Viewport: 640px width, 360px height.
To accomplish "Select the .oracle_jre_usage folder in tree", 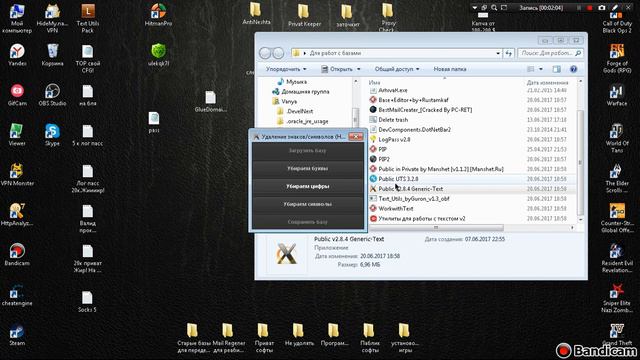I will pos(307,121).
